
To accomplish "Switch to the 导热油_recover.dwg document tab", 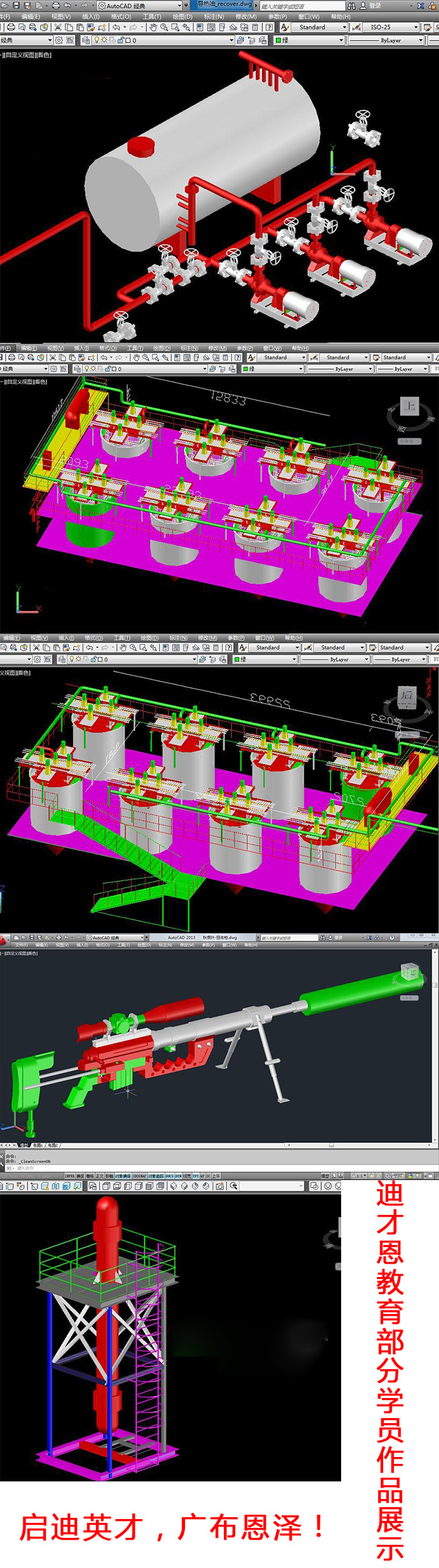I will pyautogui.click(x=224, y=4).
